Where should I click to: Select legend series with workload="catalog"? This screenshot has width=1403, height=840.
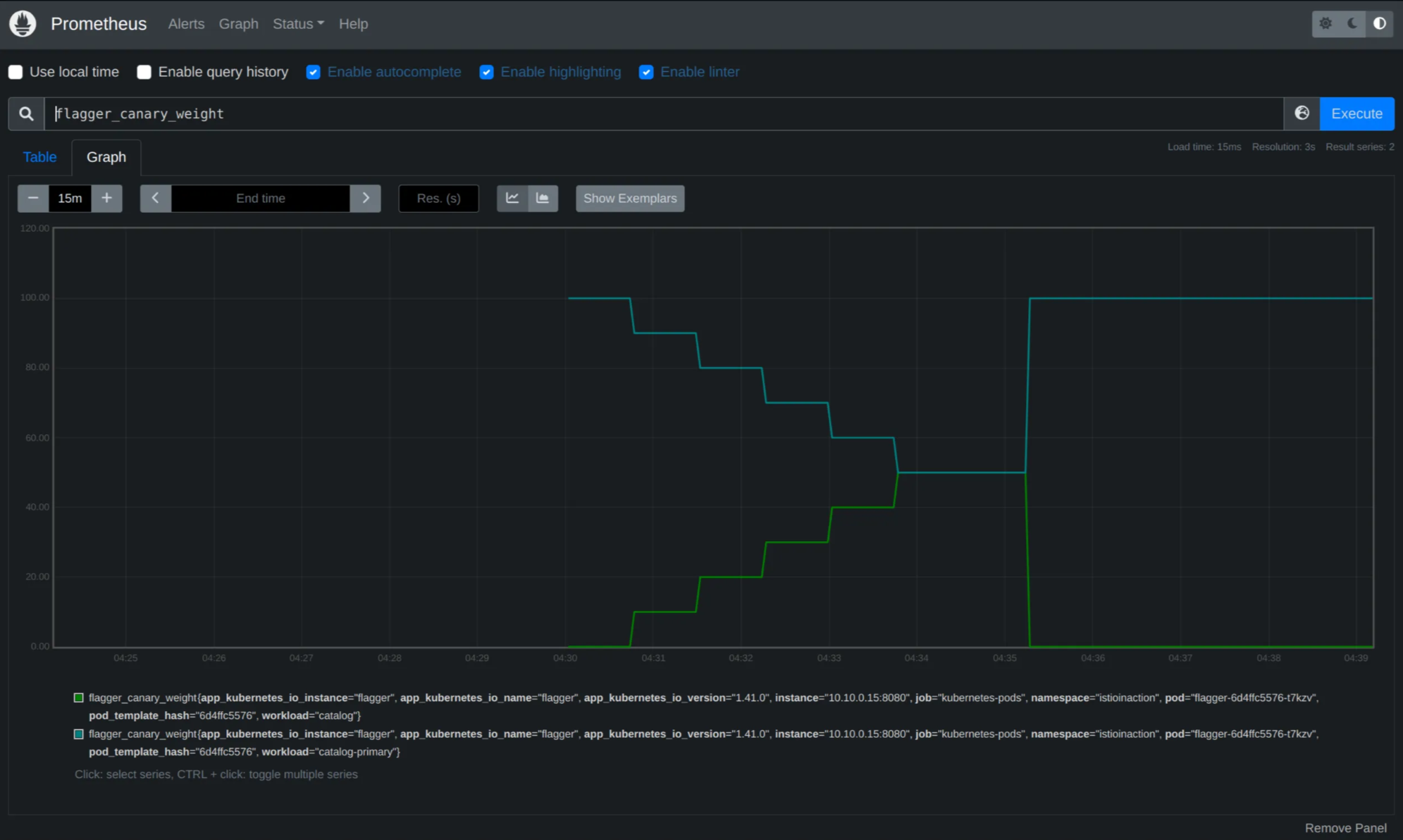[703, 706]
